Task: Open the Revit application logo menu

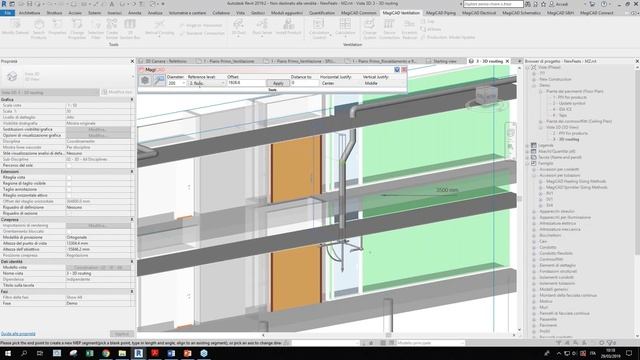Action: 4,4
